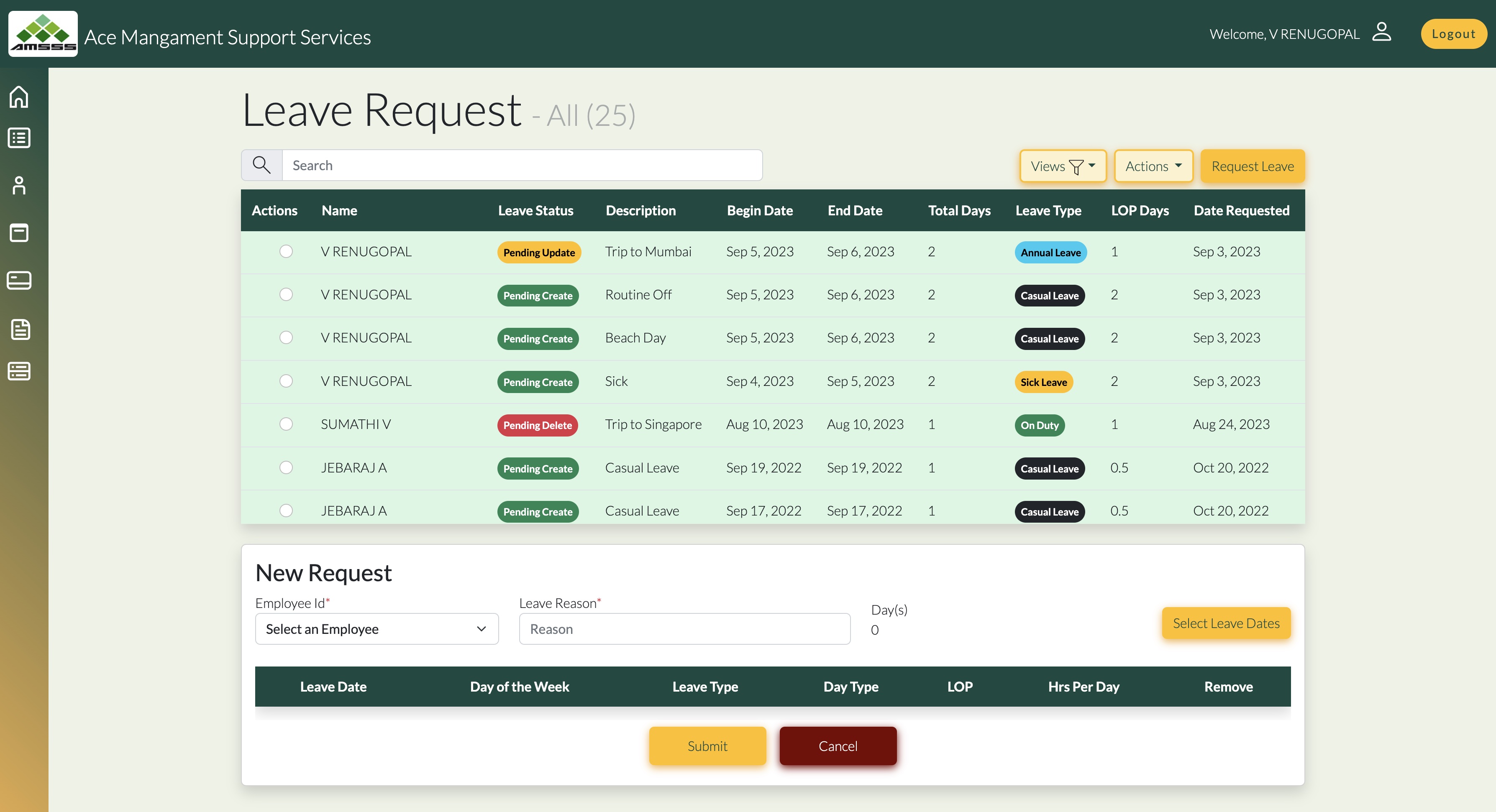Click the card icon in sidebar

click(x=19, y=280)
